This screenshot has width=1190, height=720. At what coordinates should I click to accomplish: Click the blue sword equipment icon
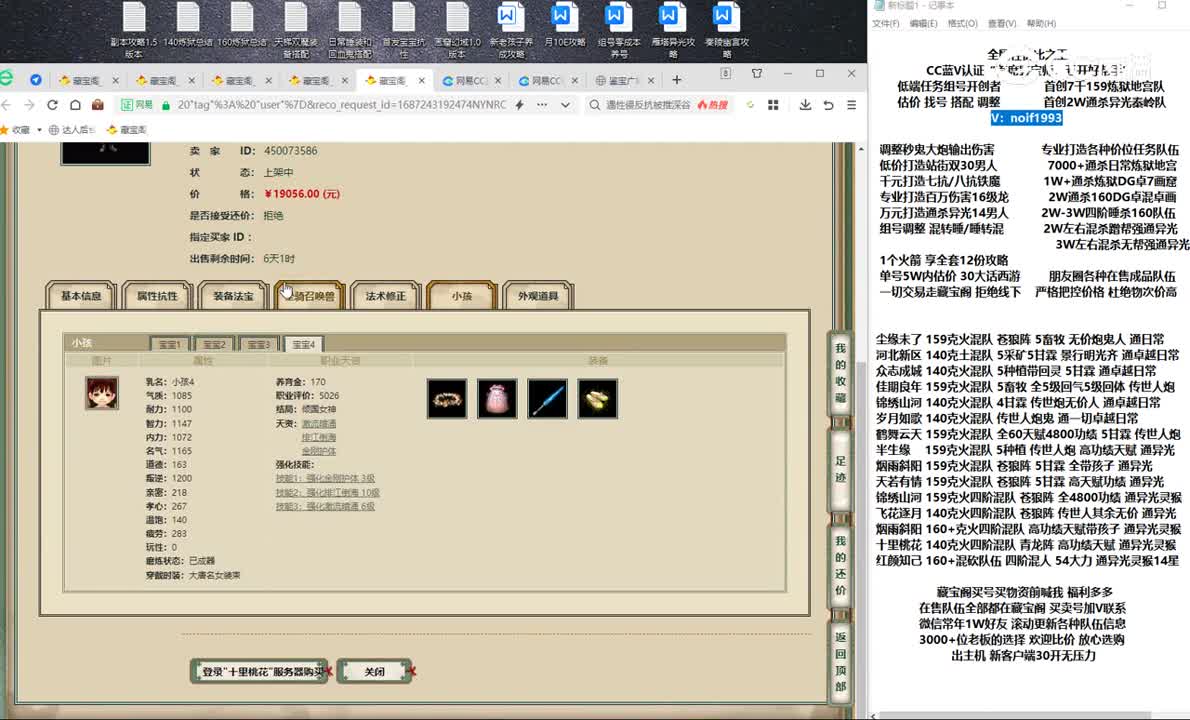point(547,399)
